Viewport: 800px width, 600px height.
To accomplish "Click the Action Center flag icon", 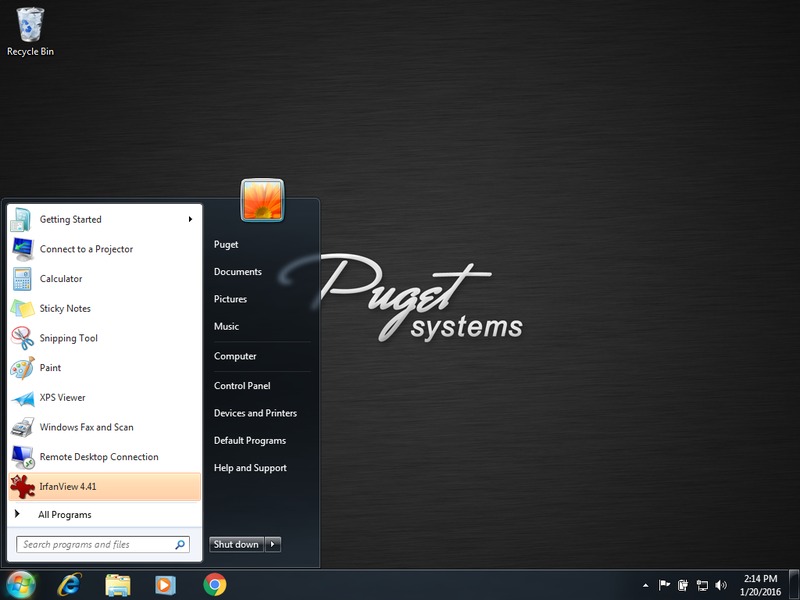I will pyautogui.click(x=664, y=585).
